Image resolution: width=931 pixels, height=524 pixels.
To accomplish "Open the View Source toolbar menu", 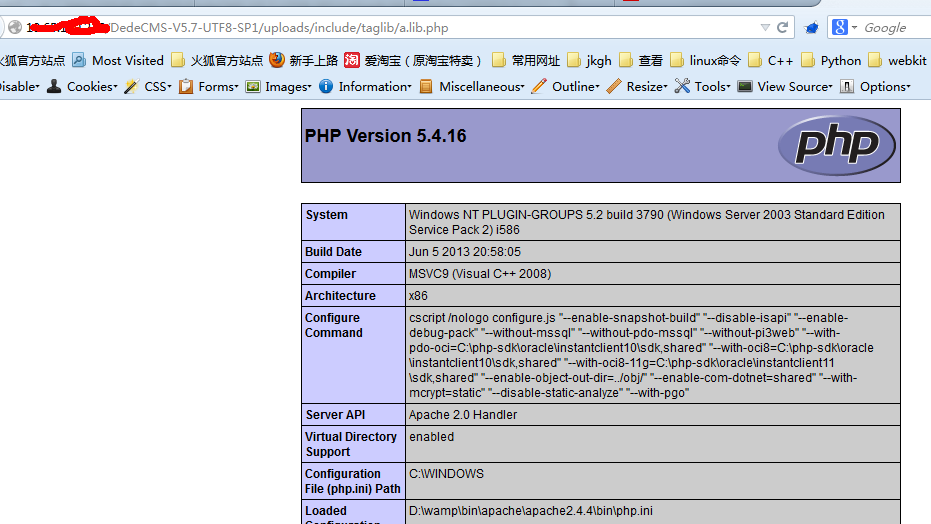I will tap(794, 87).
